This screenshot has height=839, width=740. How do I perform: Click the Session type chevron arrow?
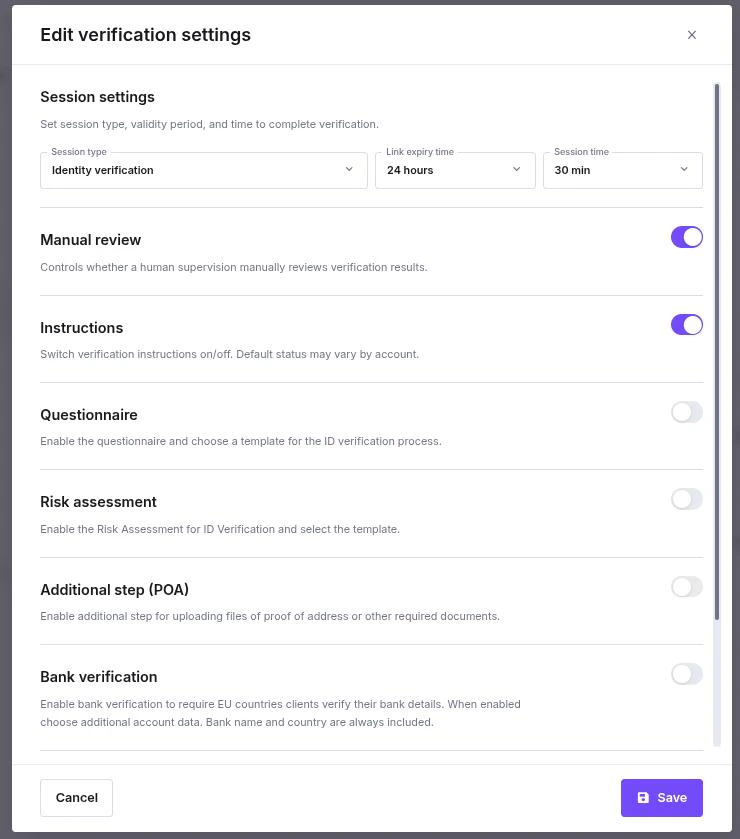click(349, 169)
